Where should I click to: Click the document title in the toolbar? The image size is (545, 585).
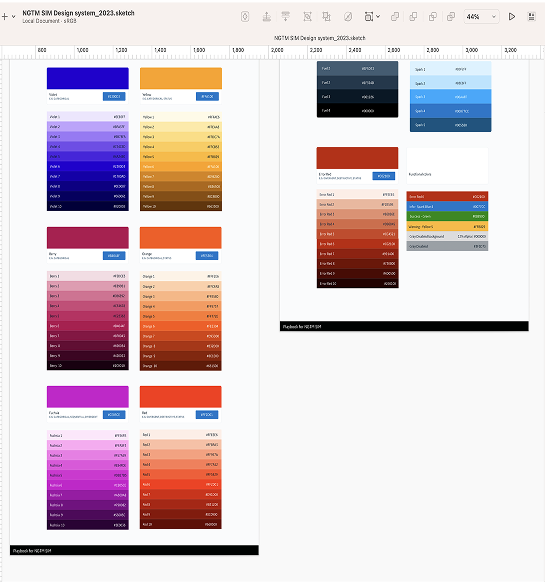[x=78, y=13]
